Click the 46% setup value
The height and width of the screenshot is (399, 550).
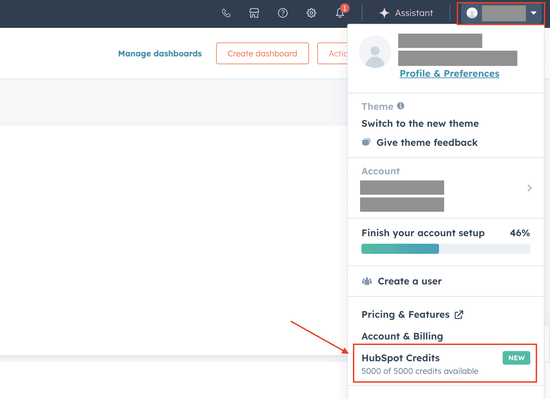520,233
